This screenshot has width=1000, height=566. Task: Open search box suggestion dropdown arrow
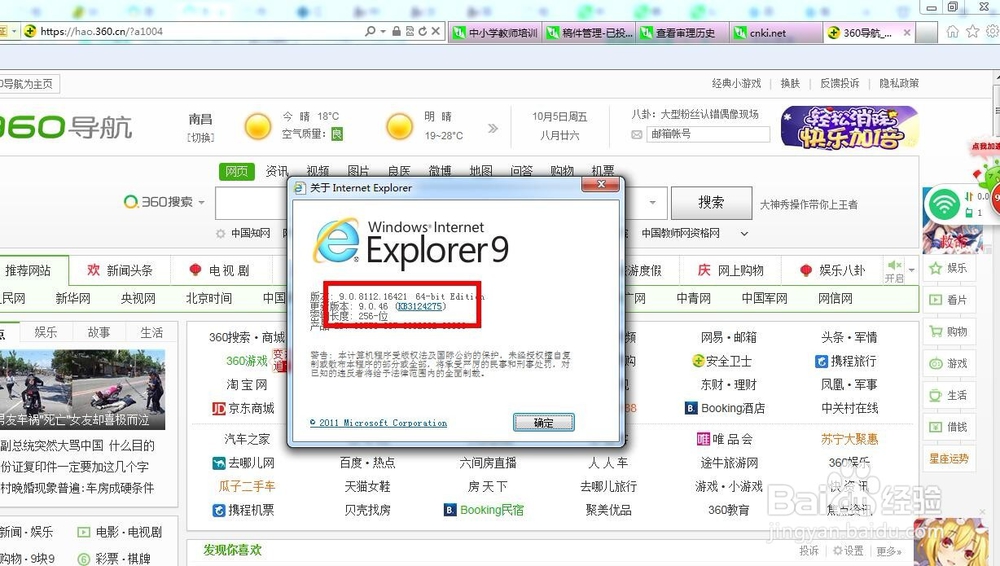coord(652,203)
